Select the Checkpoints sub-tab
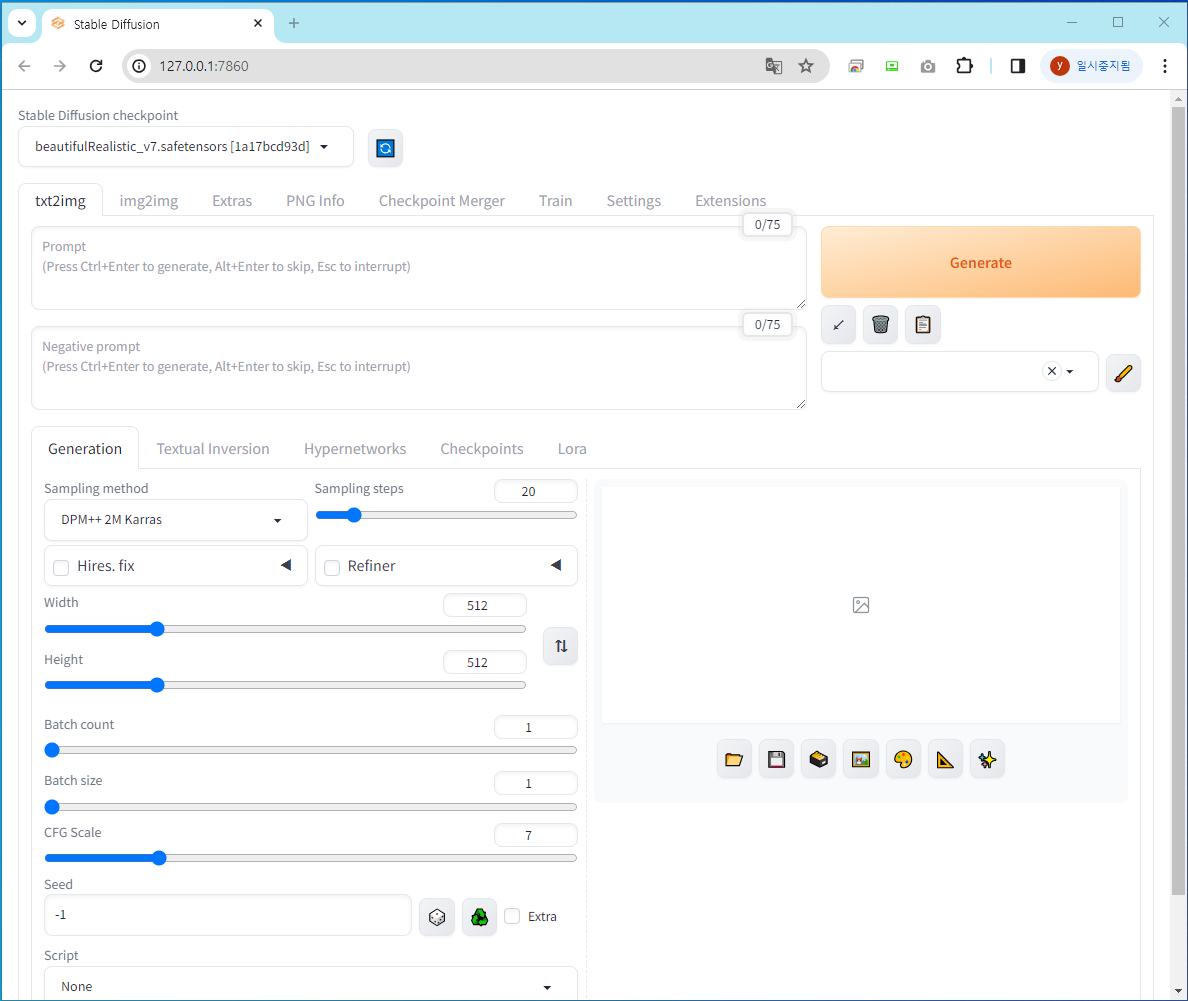Screen dimensions: 1188x1001 [482, 449]
